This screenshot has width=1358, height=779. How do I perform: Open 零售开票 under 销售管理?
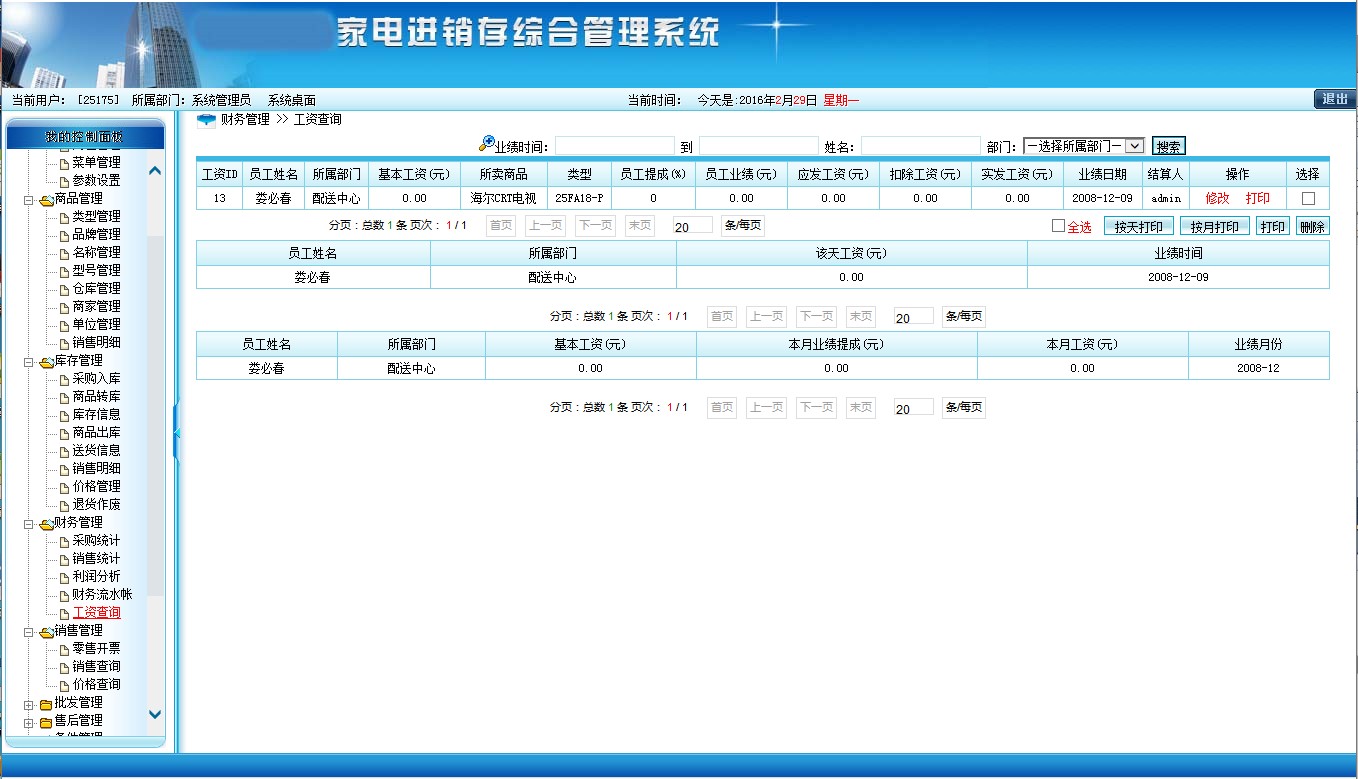[96, 649]
